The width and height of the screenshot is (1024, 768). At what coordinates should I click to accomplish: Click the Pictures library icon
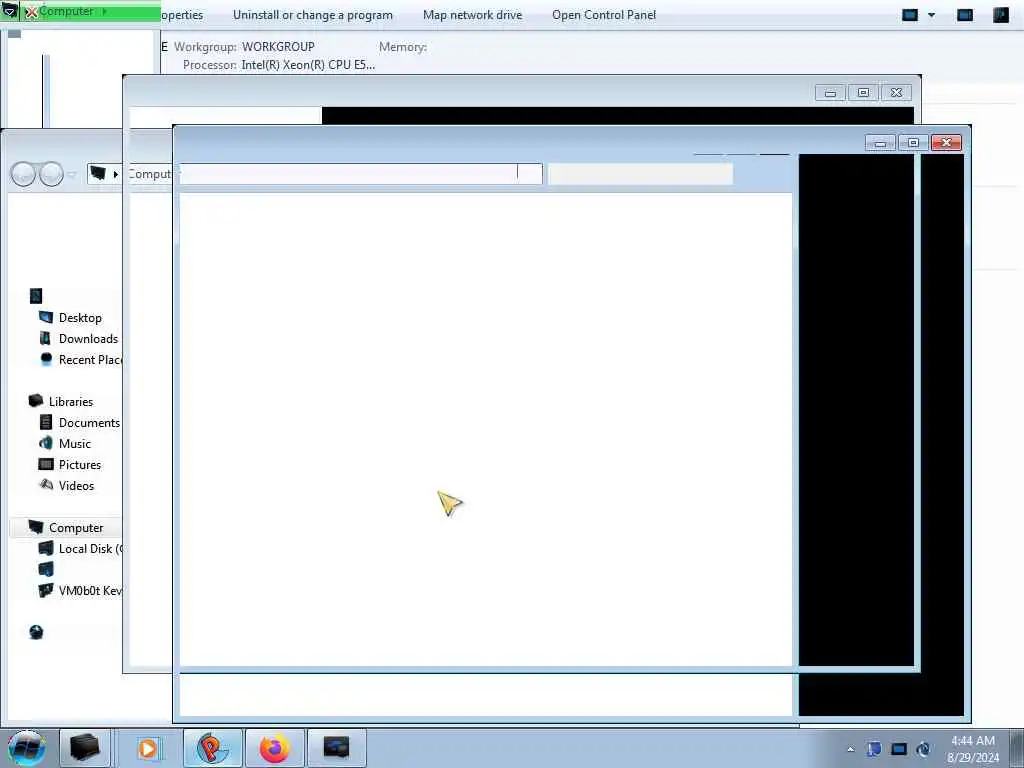[x=46, y=464]
